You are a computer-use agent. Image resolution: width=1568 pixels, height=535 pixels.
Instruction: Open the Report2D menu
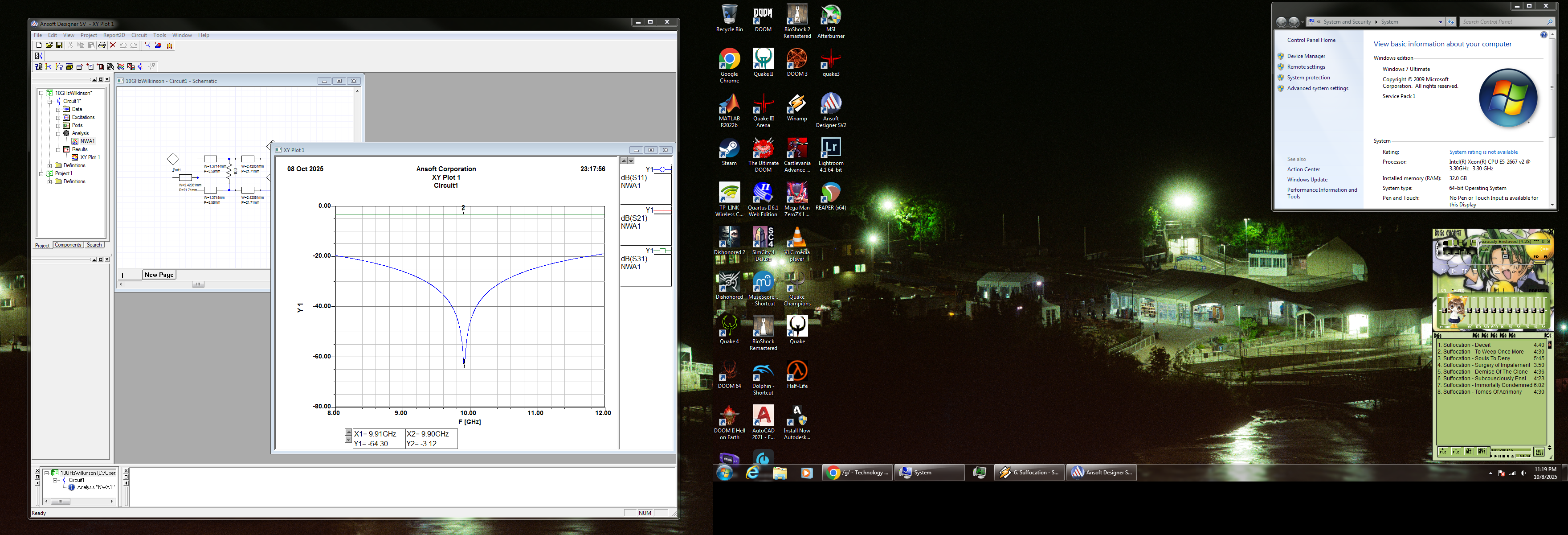pyautogui.click(x=114, y=35)
